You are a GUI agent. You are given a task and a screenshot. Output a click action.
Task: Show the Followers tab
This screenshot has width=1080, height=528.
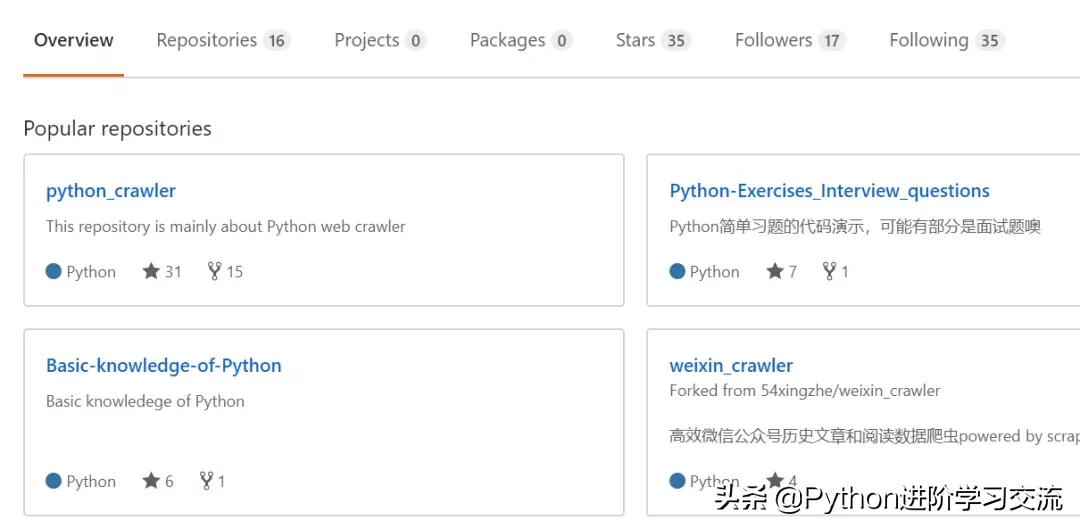coord(790,40)
